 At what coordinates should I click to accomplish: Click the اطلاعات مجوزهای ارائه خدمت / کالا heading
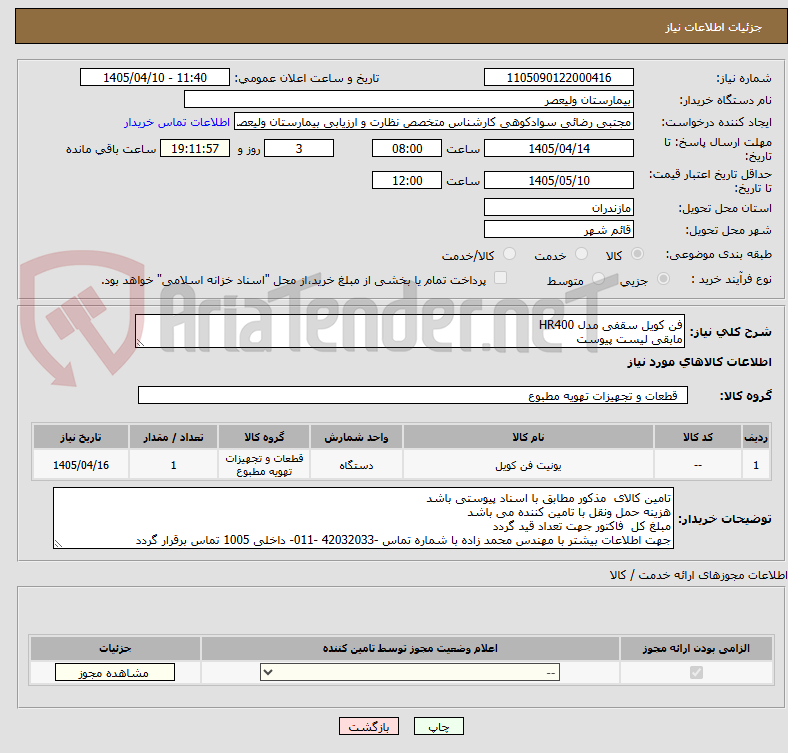click(698, 575)
